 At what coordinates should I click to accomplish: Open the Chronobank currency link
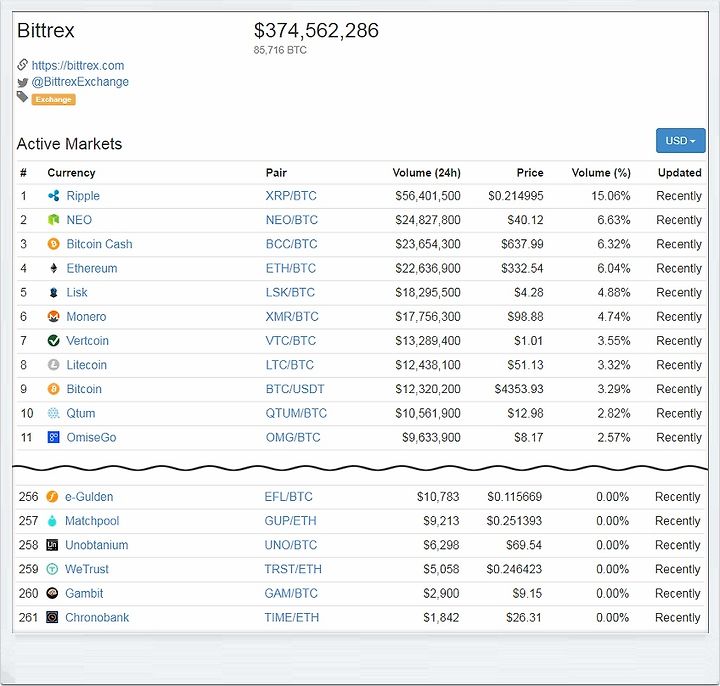coord(97,618)
